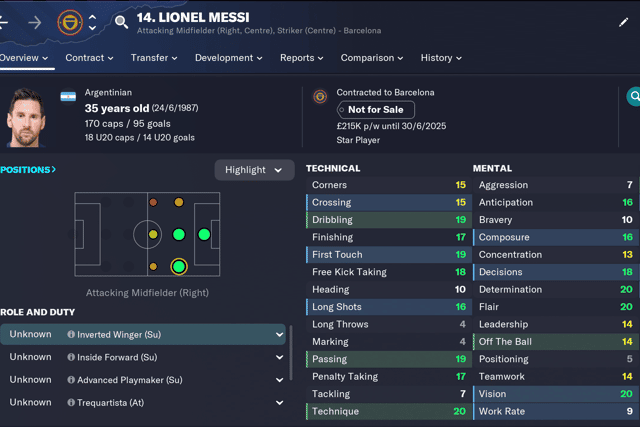640x427 pixels.
Task: Click the Not for Sale button
Action: pyautogui.click(x=376, y=110)
